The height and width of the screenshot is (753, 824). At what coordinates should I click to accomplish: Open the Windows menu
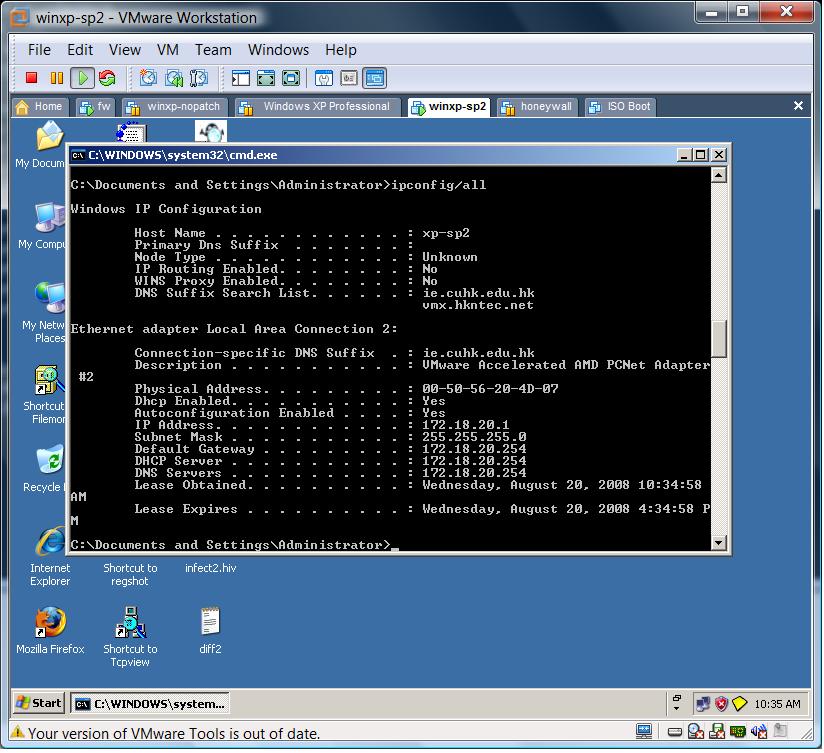[x=278, y=50]
